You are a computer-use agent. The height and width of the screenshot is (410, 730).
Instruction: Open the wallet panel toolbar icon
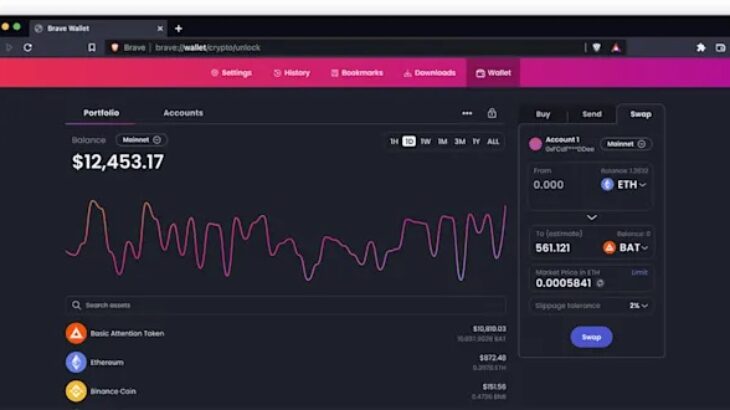point(720,47)
